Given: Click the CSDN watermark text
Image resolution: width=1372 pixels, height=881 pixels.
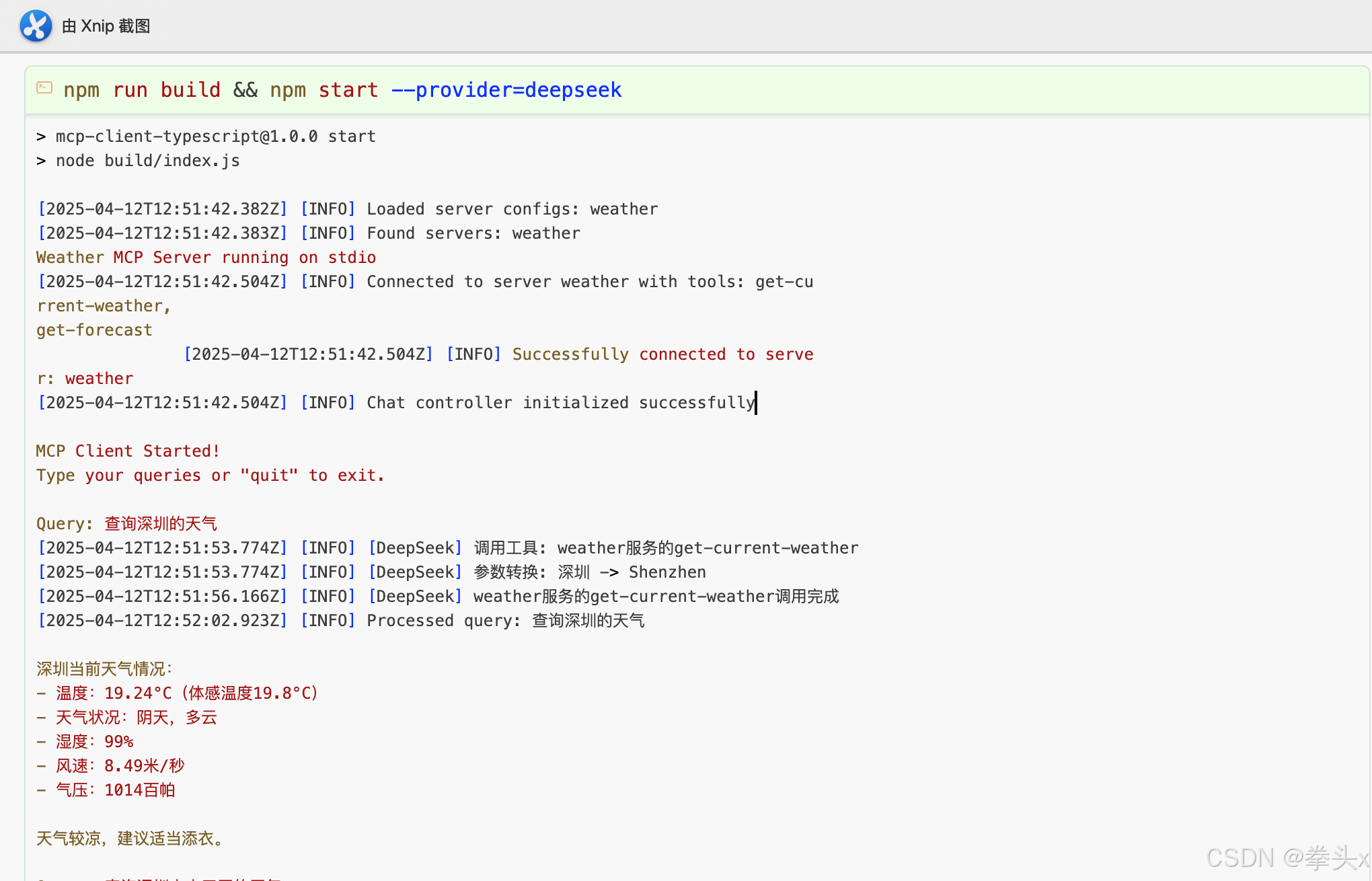Looking at the screenshot, I should tap(1286, 858).
